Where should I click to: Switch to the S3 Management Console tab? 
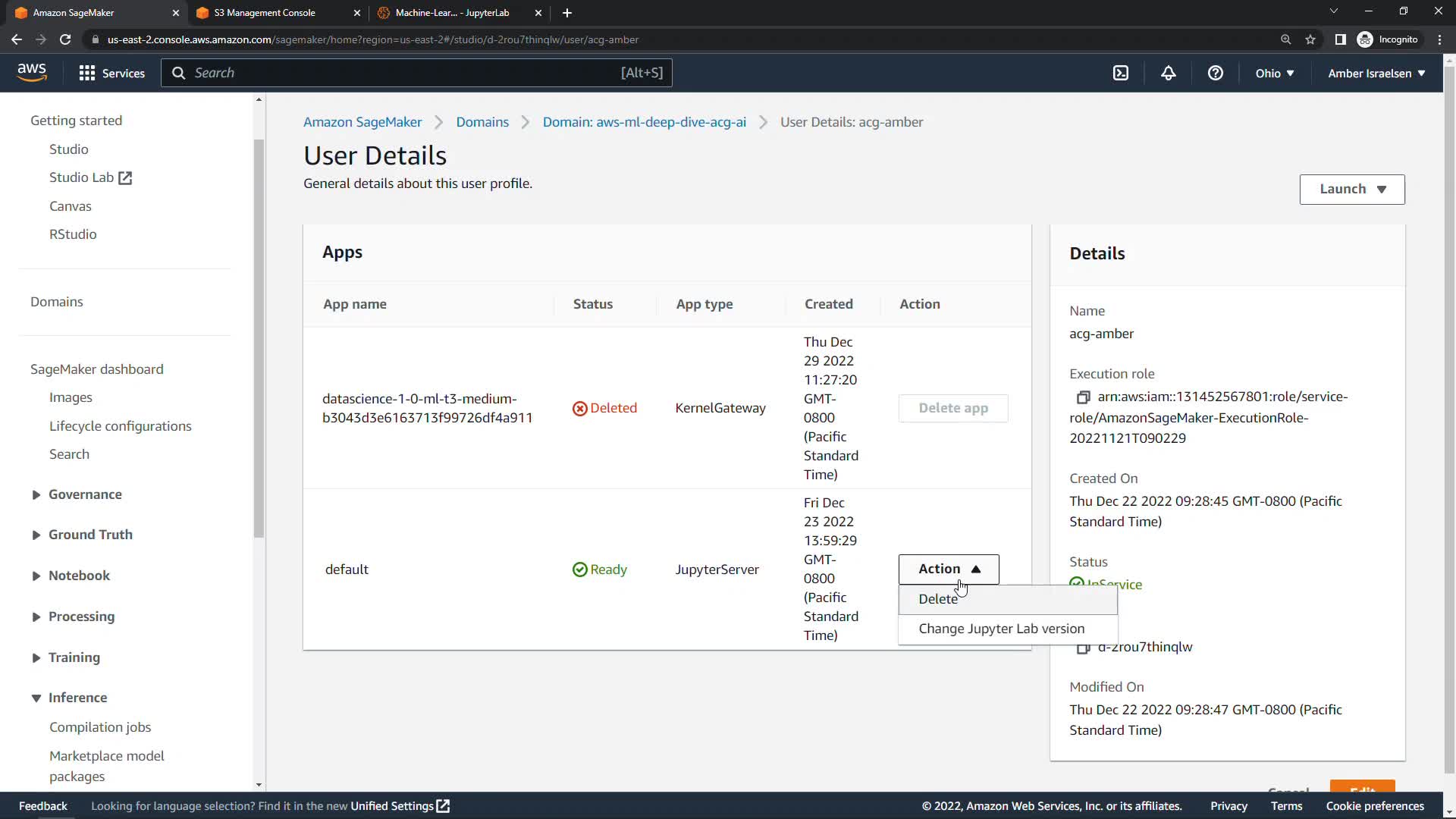point(265,13)
